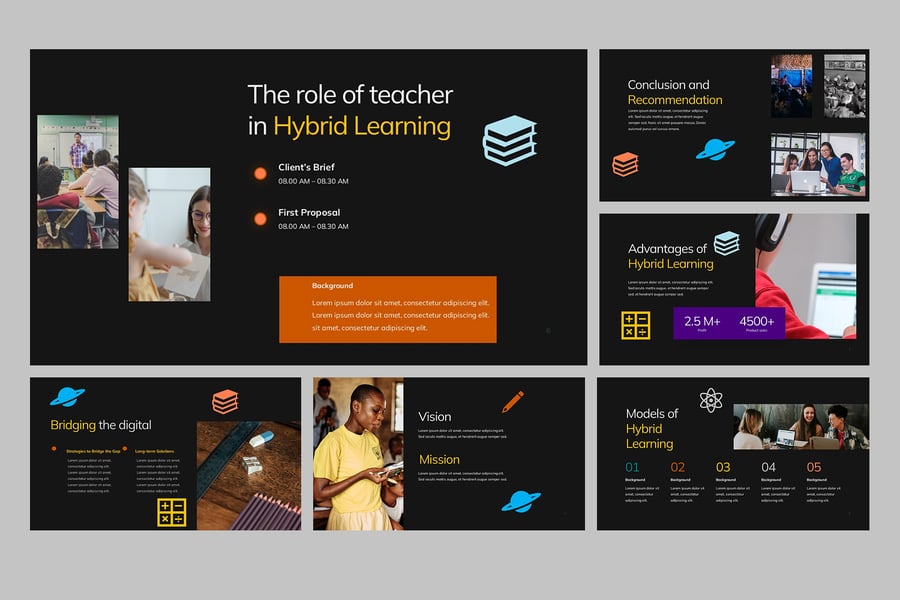Select the orange books icon on Conclusion slide
Viewport: 900px width, 600px height.
625,164
